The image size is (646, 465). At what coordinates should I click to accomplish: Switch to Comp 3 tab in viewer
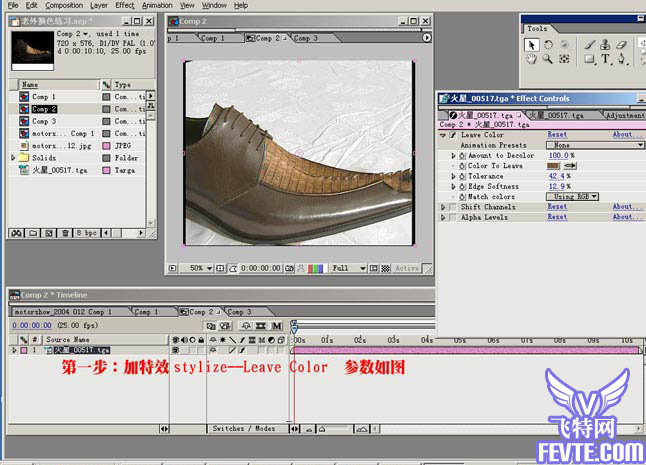pyautogui.click(x=306, y=38)
